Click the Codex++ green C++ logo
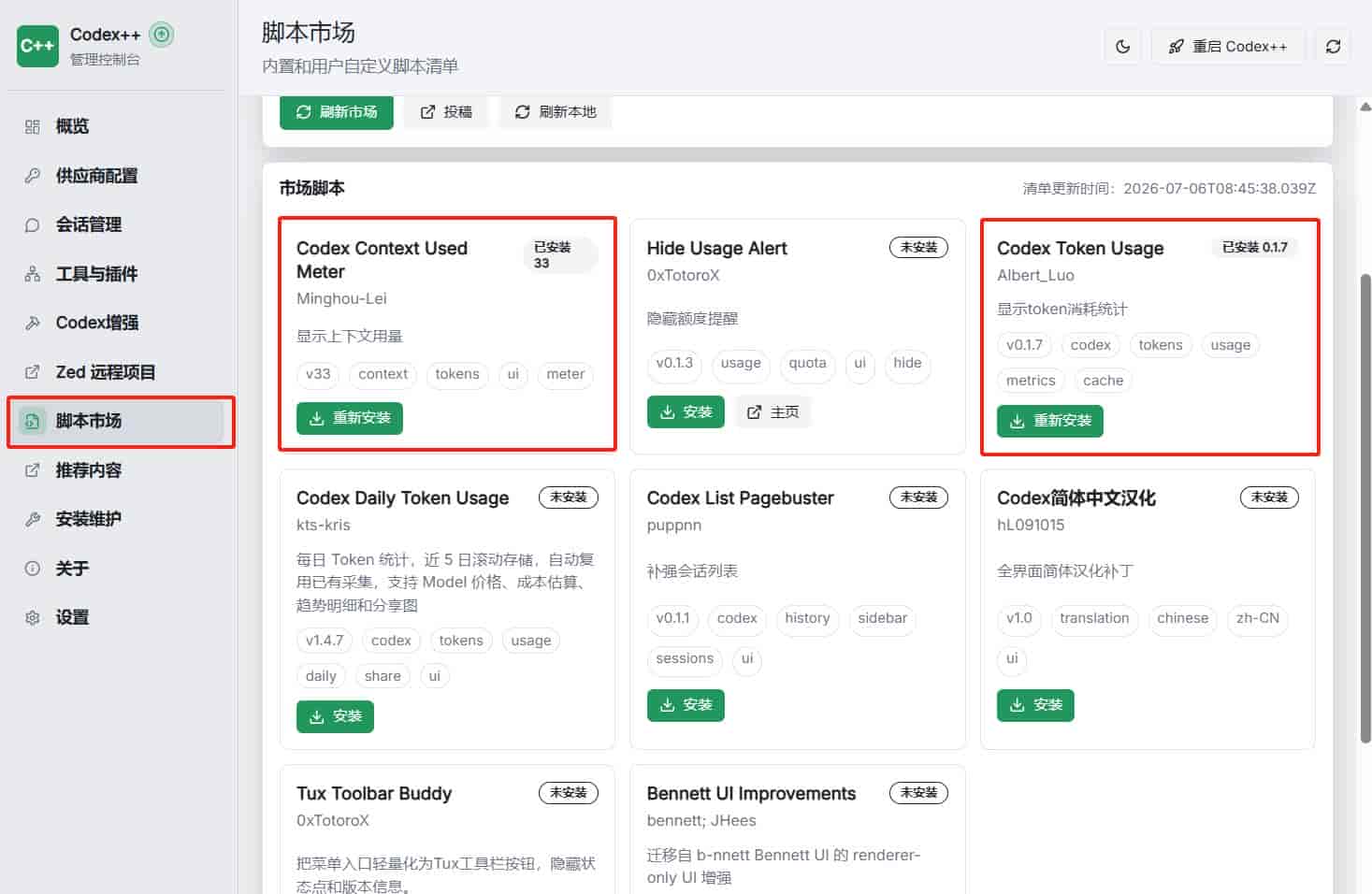 [x=37, y=46]
